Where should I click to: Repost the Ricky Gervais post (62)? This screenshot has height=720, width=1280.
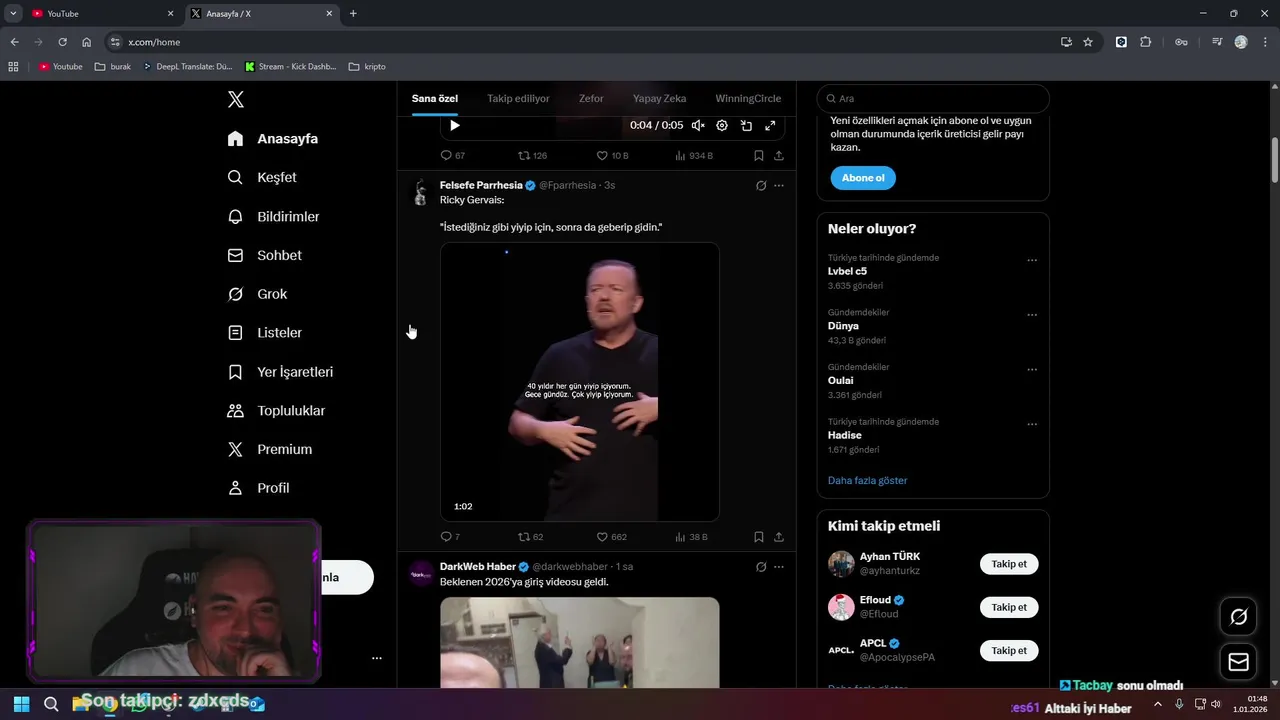tap(530, 537)
